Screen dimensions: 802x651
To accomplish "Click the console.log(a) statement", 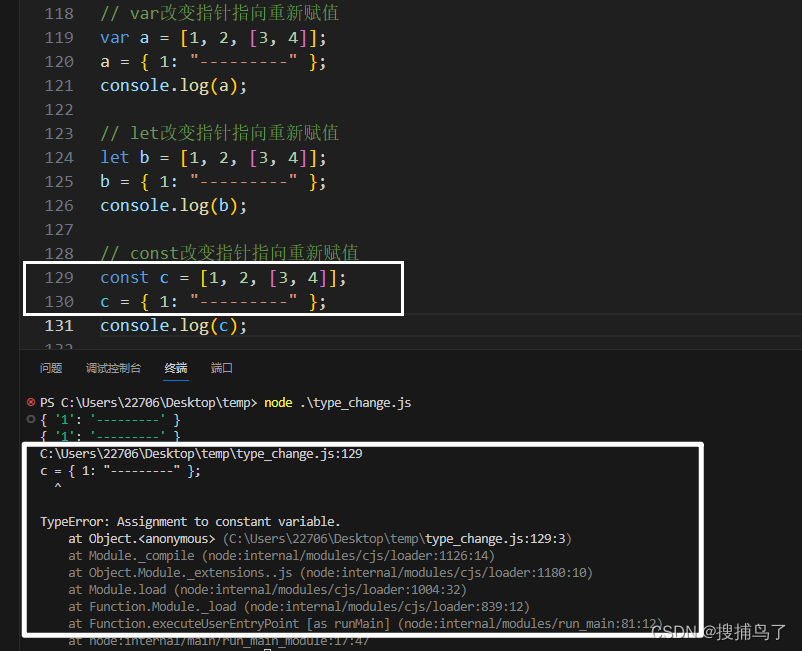I will click(173, 86).
